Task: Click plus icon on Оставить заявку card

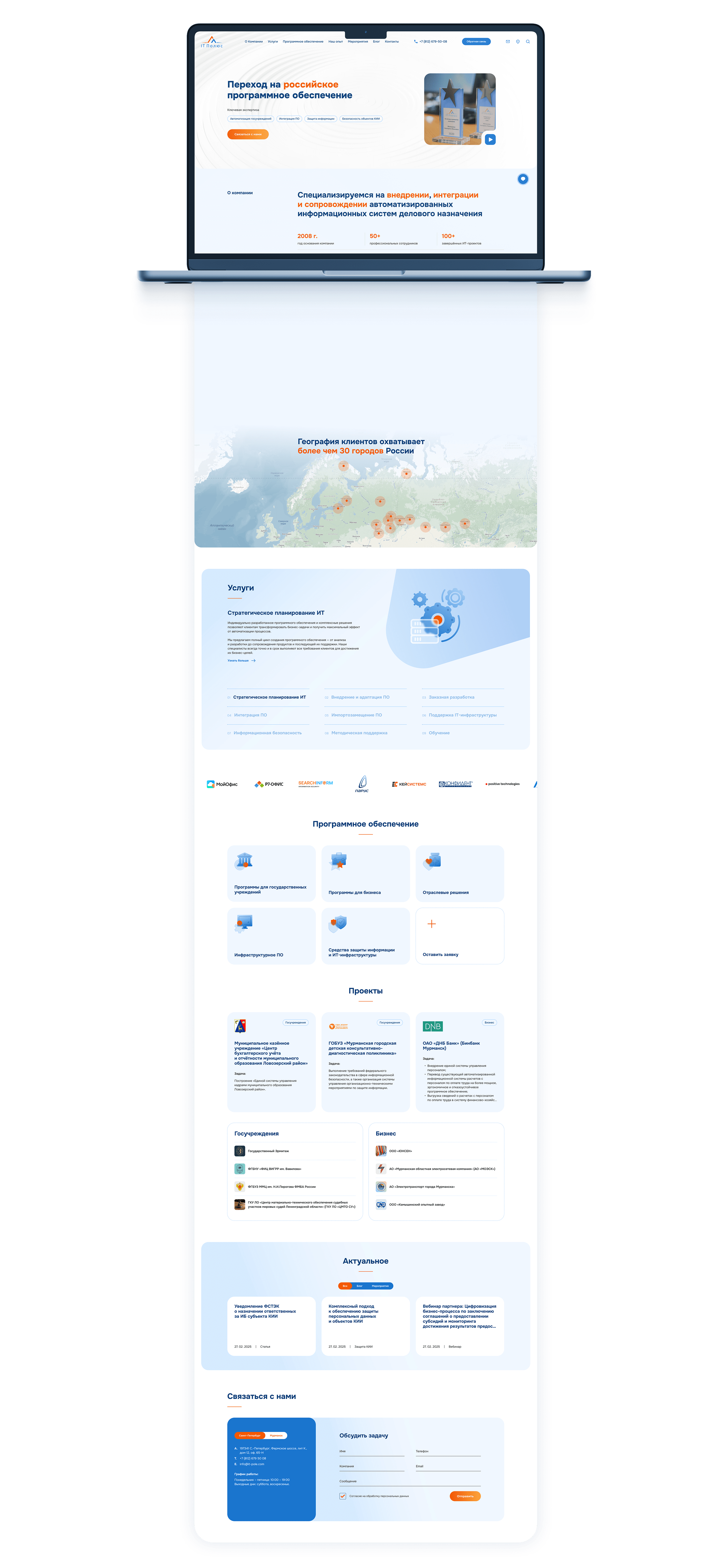Action: pos(431,924)
